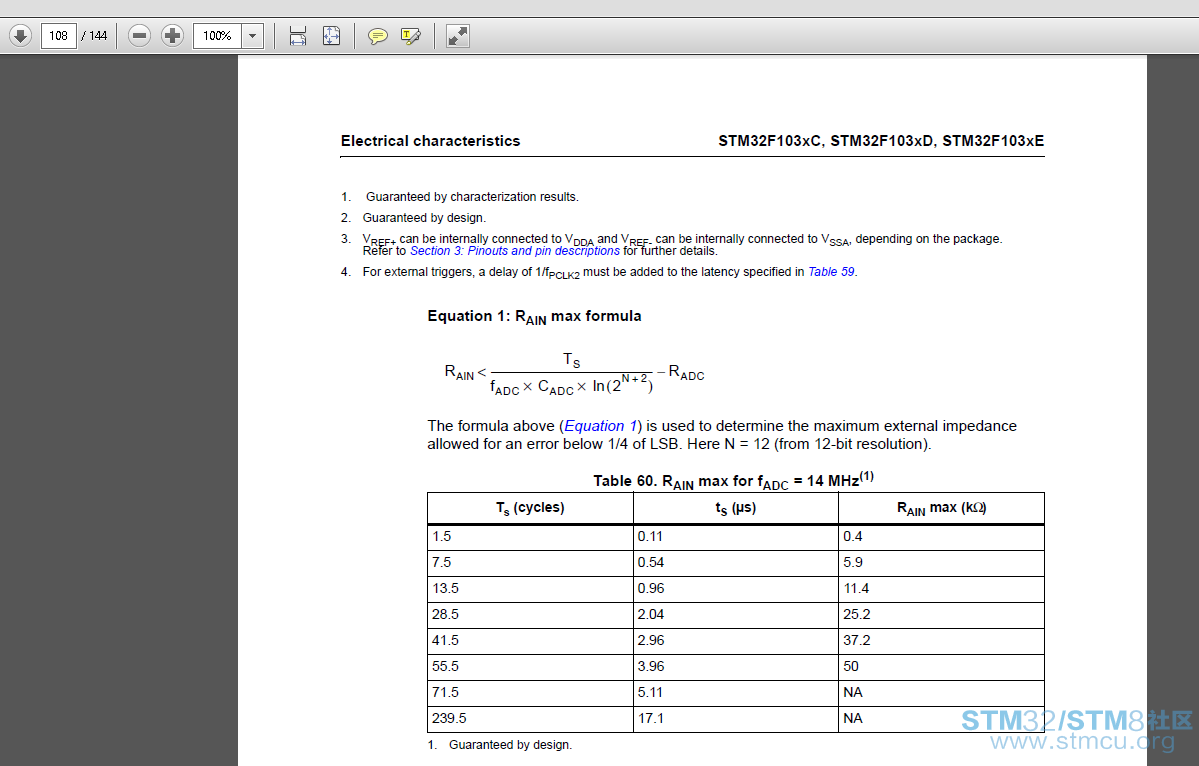Click table cell '71.5'
Screen dimensions: 1199x766
(530, 693)
